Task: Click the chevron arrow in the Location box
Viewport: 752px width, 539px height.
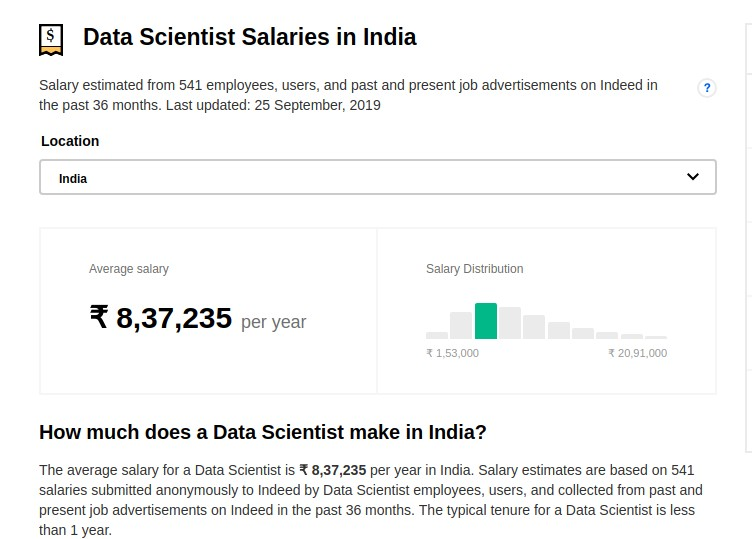Action: coord(693,177)
